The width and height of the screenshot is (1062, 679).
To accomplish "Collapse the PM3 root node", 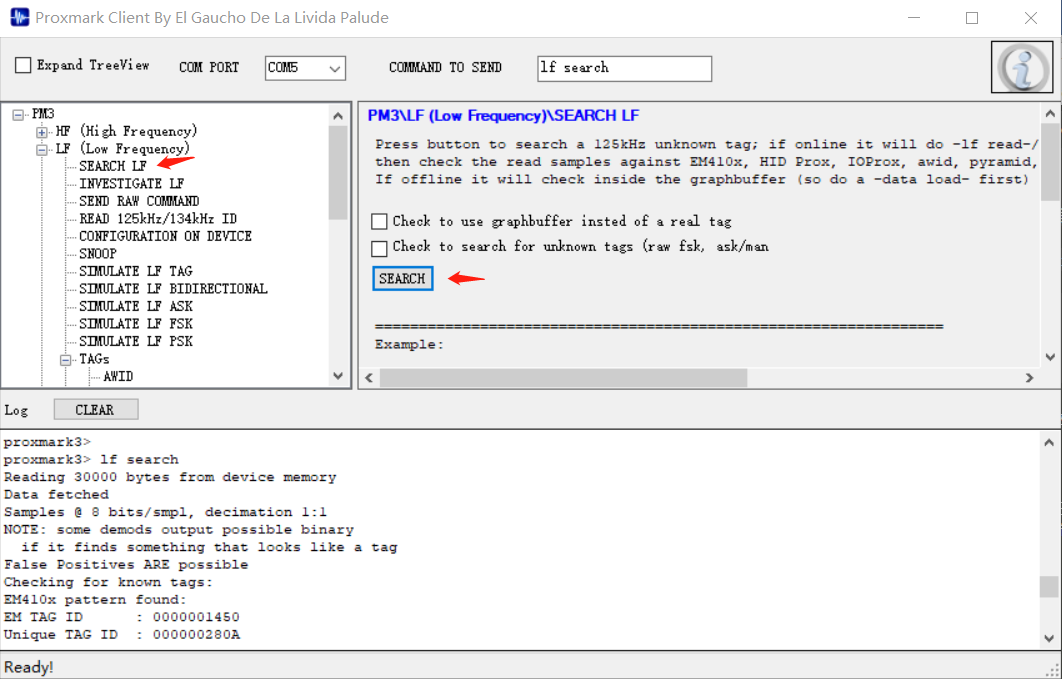I will (18, 114).
